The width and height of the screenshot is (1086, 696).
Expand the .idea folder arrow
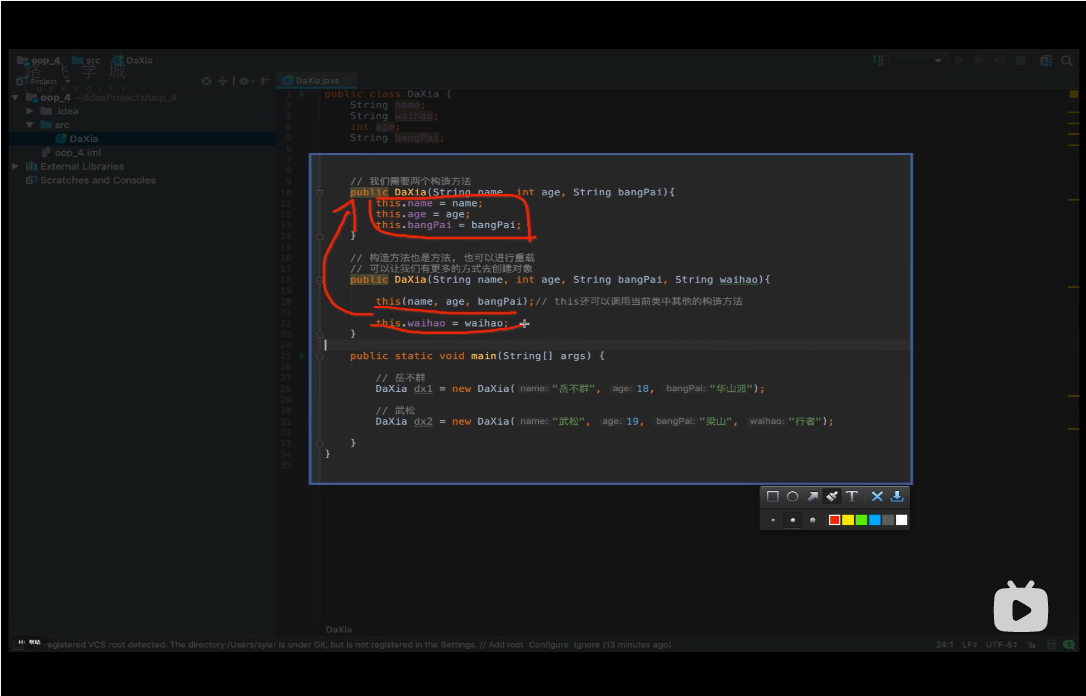(x=30, y=111)
